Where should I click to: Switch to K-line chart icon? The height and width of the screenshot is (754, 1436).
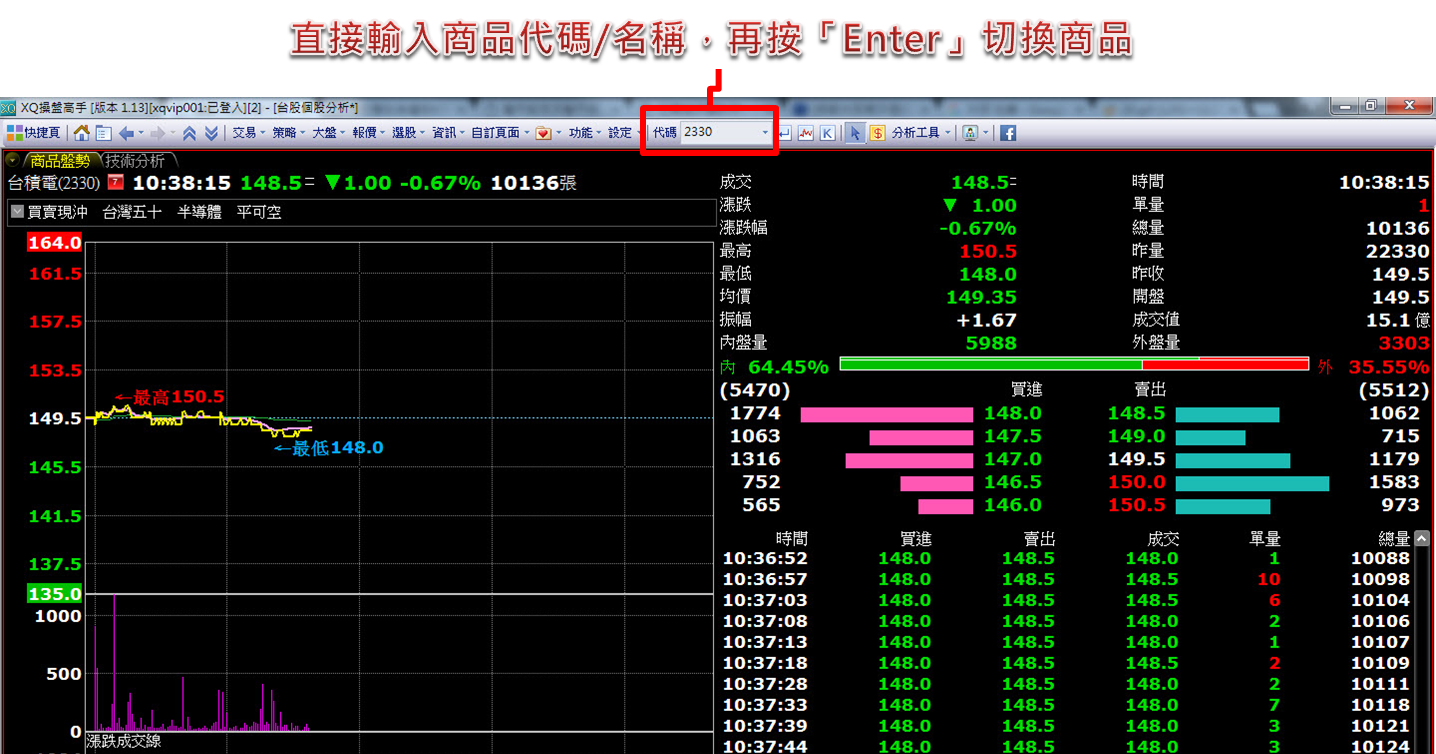point(827,132)
